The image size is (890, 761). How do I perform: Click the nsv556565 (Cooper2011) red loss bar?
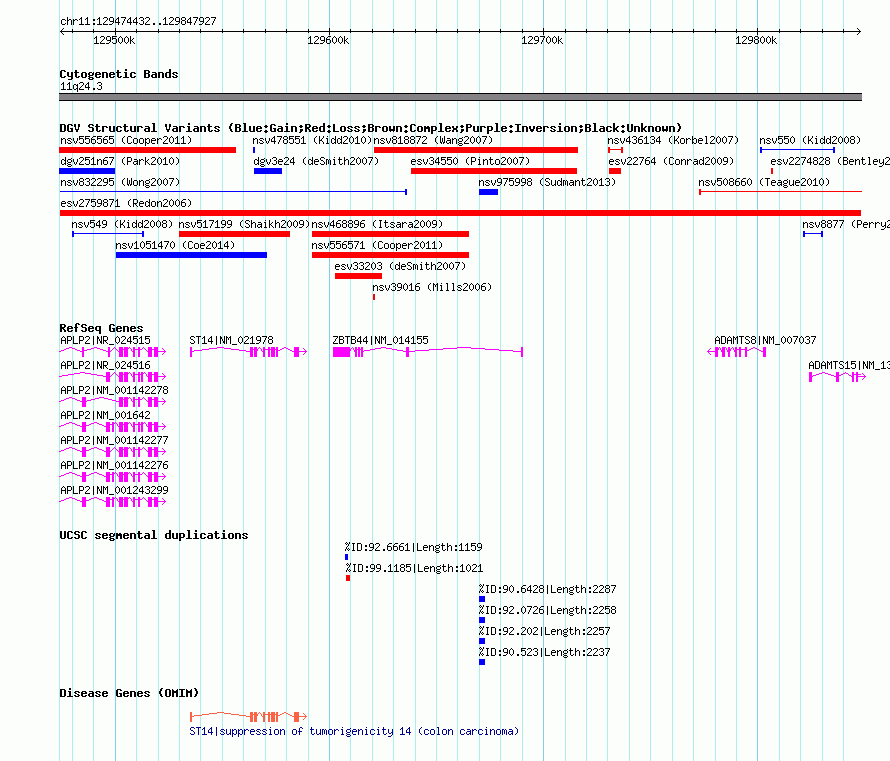pyautogui.click(x=148, y=150)
